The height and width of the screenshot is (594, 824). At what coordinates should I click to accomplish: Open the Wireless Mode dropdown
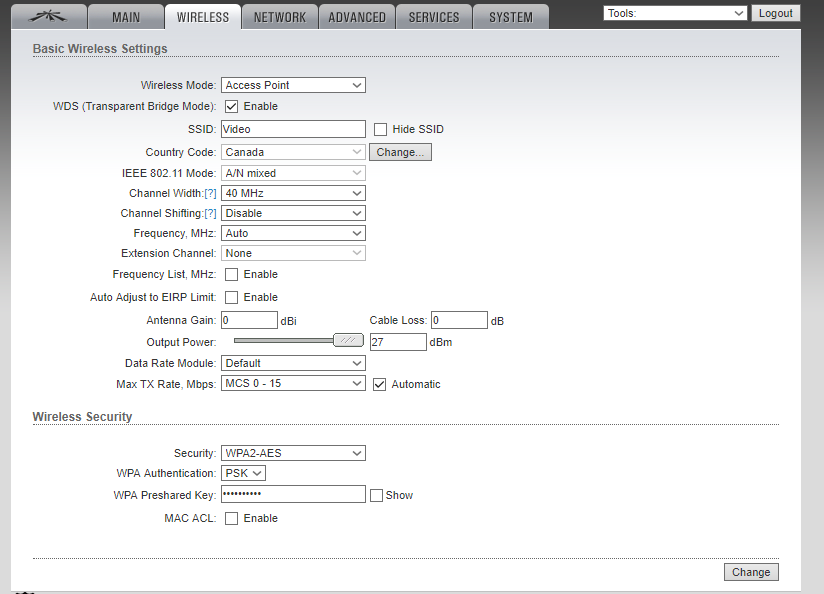tap(293, 85)
